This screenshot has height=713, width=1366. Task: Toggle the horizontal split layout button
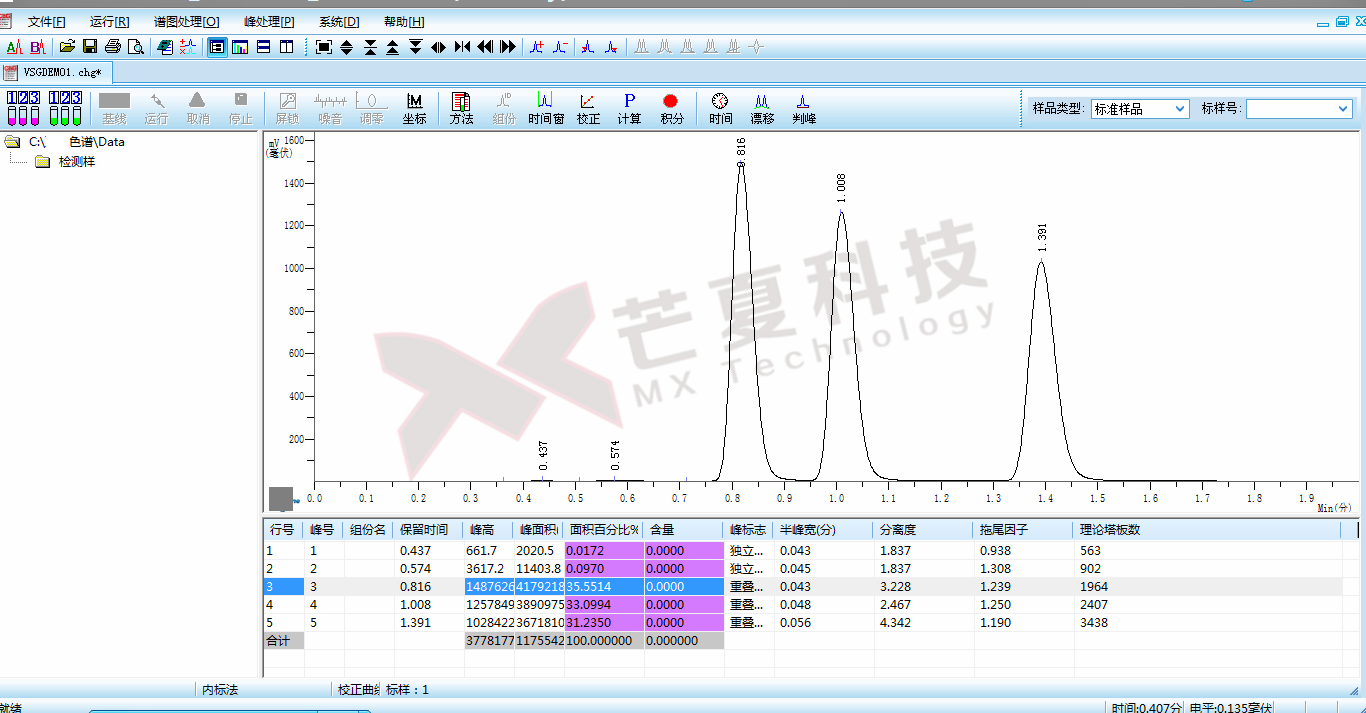click(x=263, y=46)
